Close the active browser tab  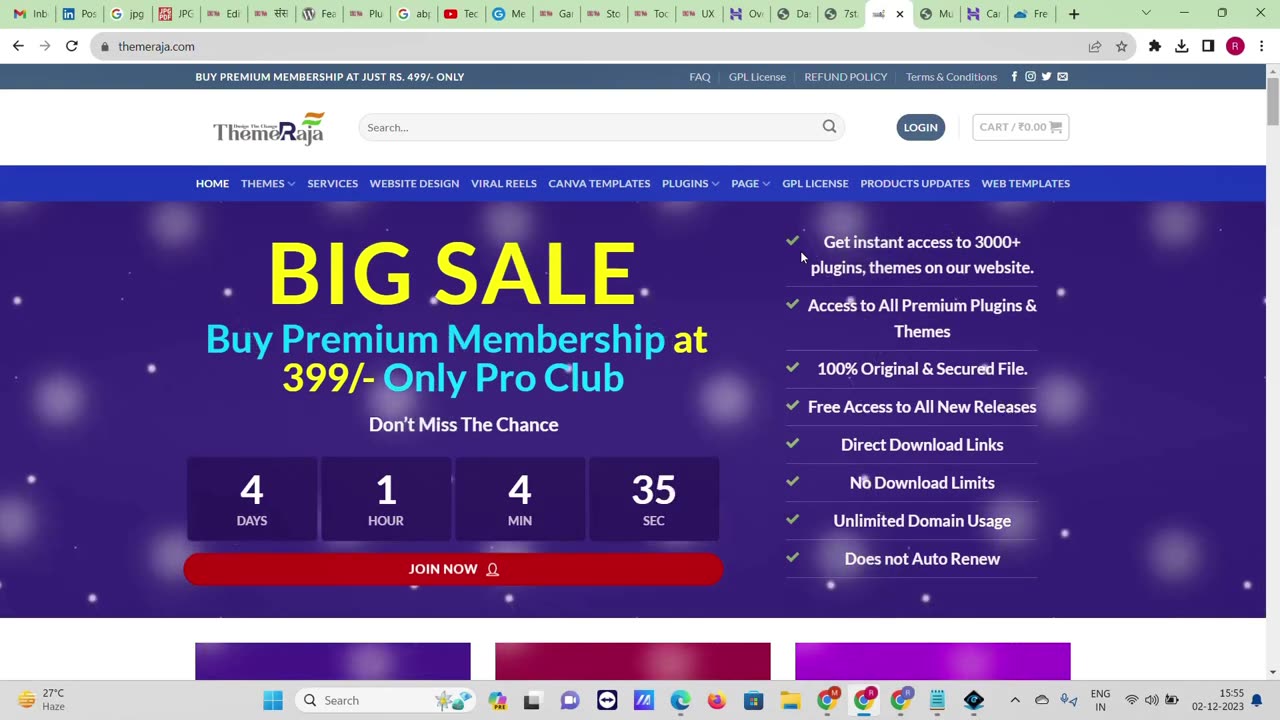tap(900, 14)
